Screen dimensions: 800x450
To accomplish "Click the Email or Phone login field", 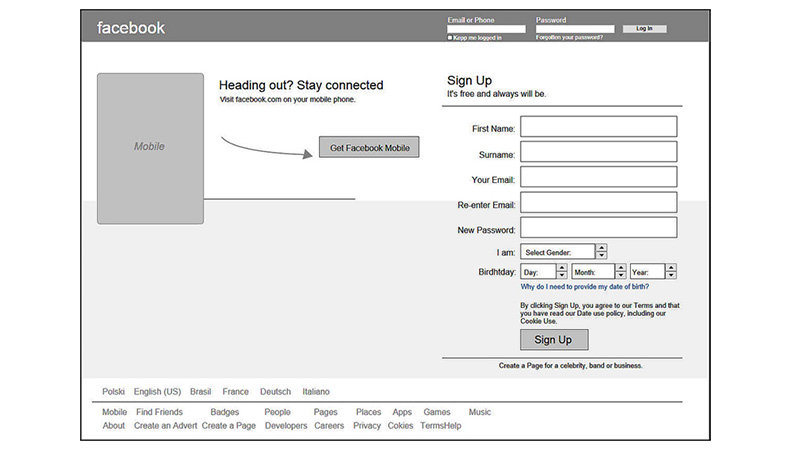I will coord(486,29).
